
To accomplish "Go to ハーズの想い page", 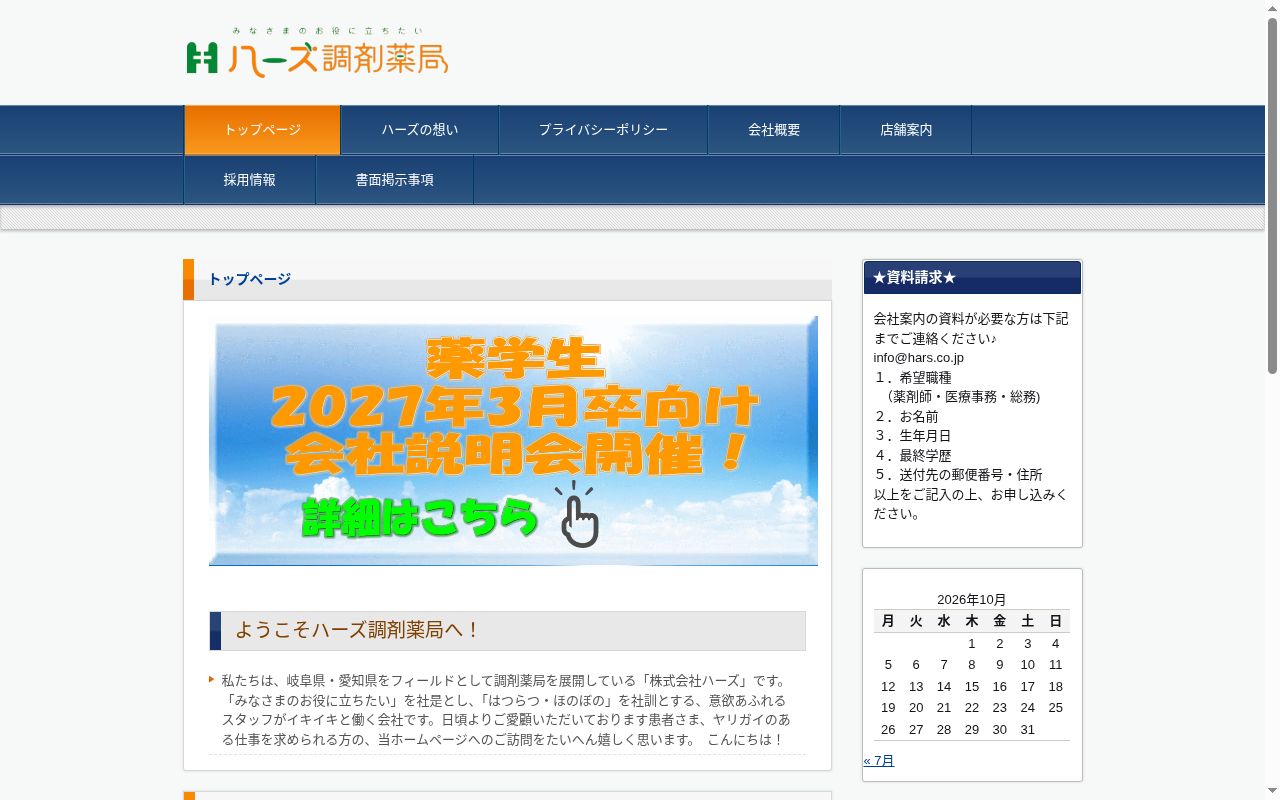I will (x=420, y=130).
